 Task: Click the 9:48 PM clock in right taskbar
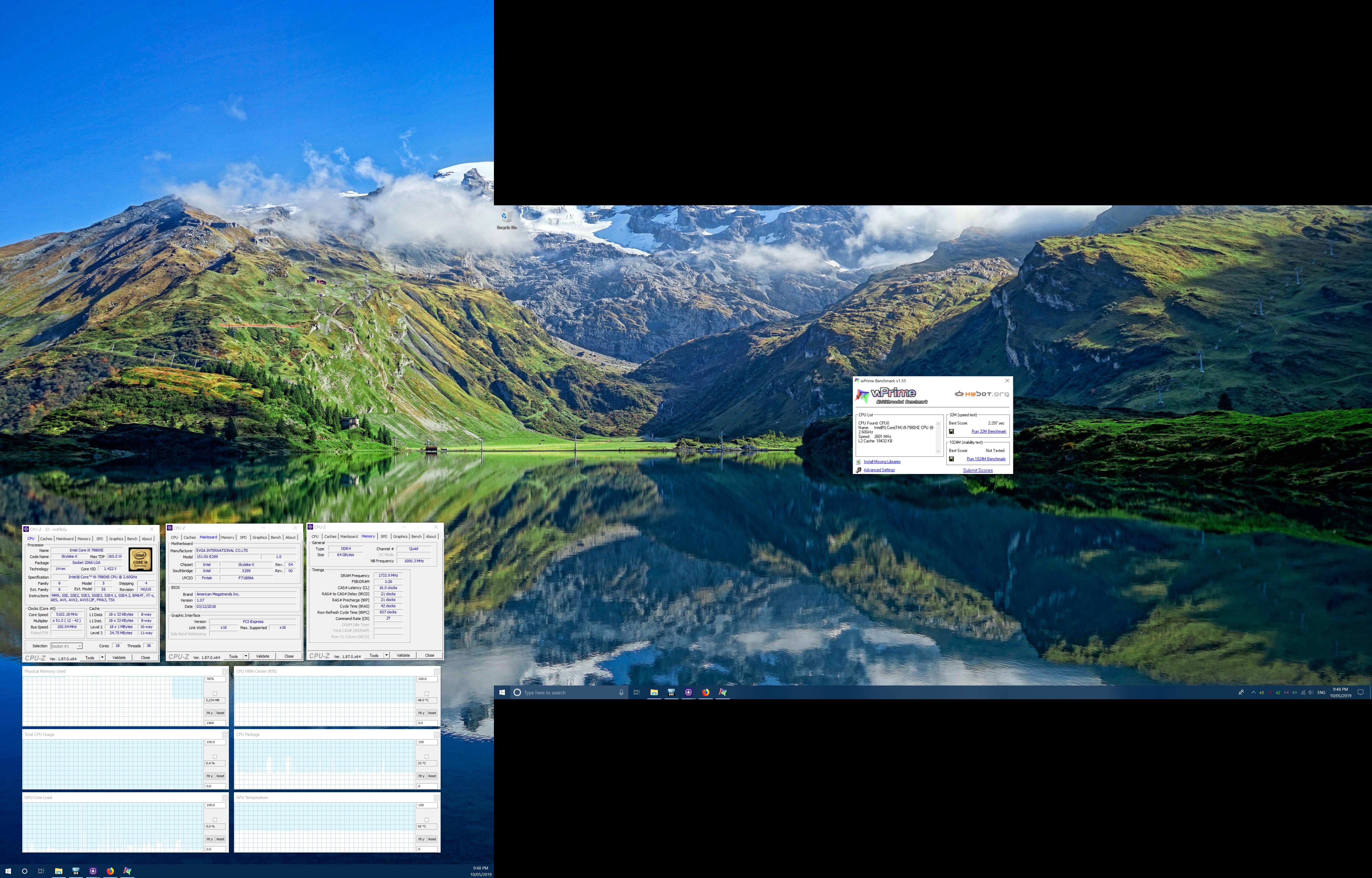[x=1341, y=689]
